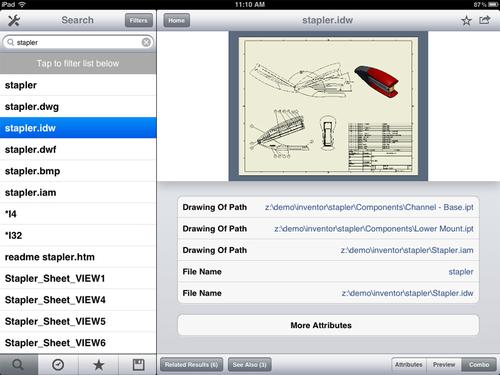Select the *I32 result

78,236
